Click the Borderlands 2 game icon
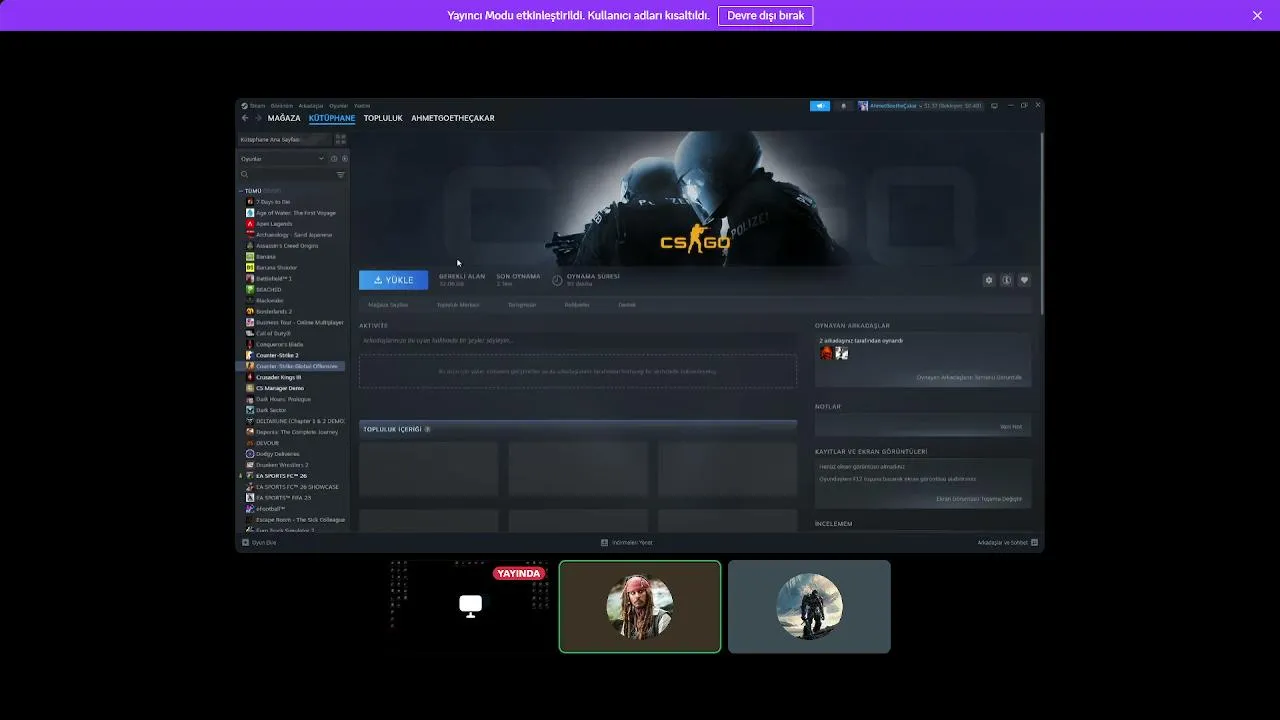The image size is (1280, 720). coord(250,311)
